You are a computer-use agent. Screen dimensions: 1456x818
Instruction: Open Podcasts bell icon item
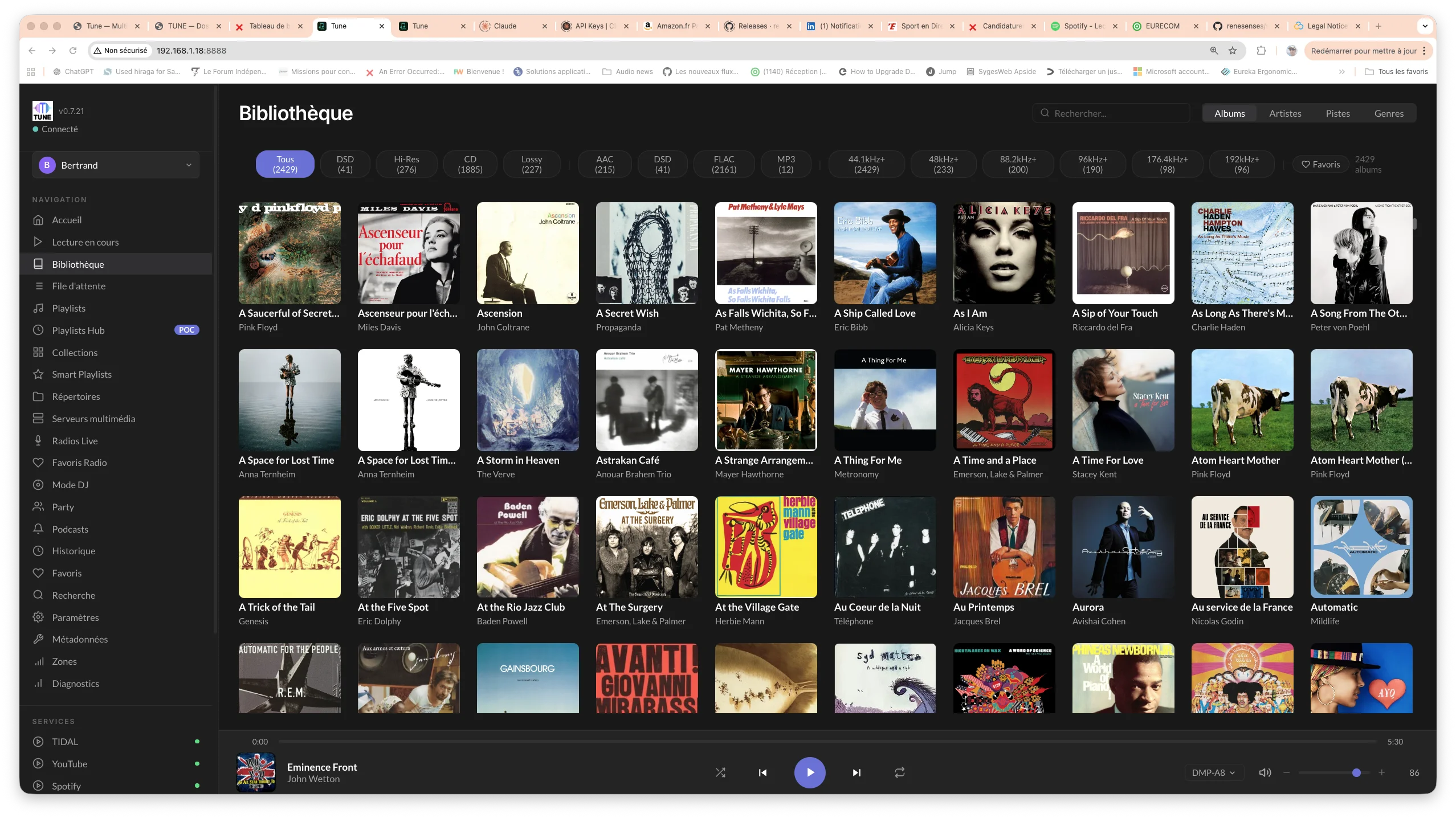tap(116, 529)
